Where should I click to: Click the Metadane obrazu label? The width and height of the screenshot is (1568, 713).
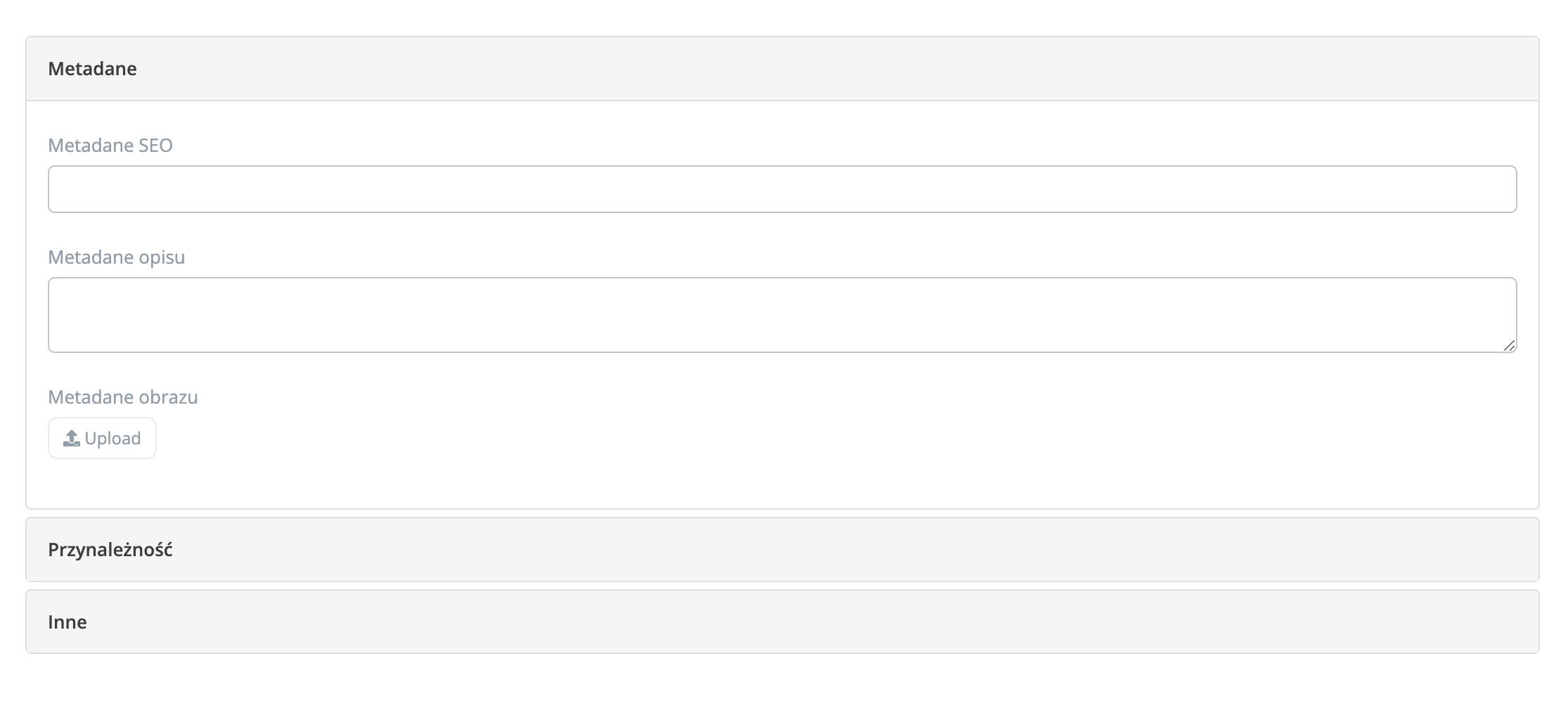pos(123,397)
